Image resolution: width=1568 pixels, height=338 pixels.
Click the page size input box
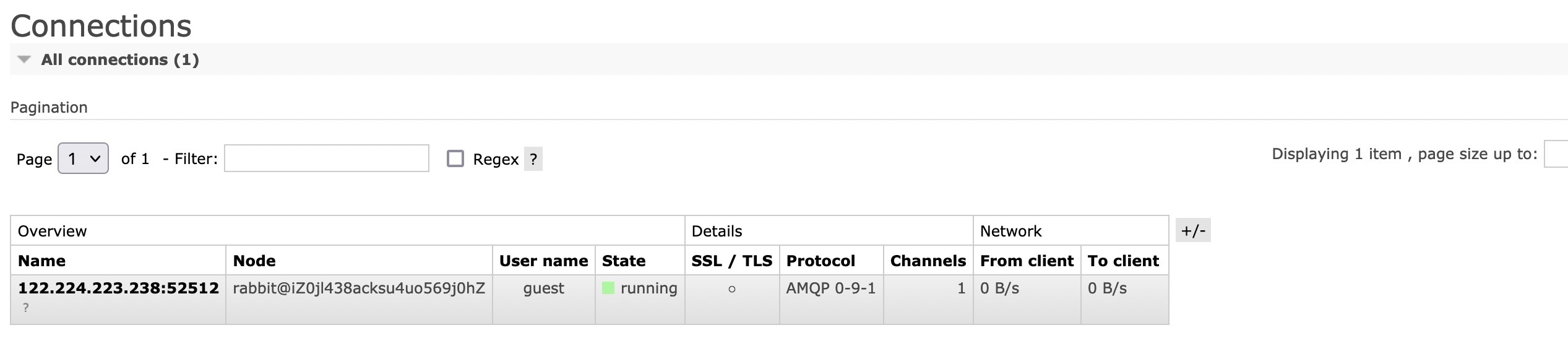(x=1556, y=154)
